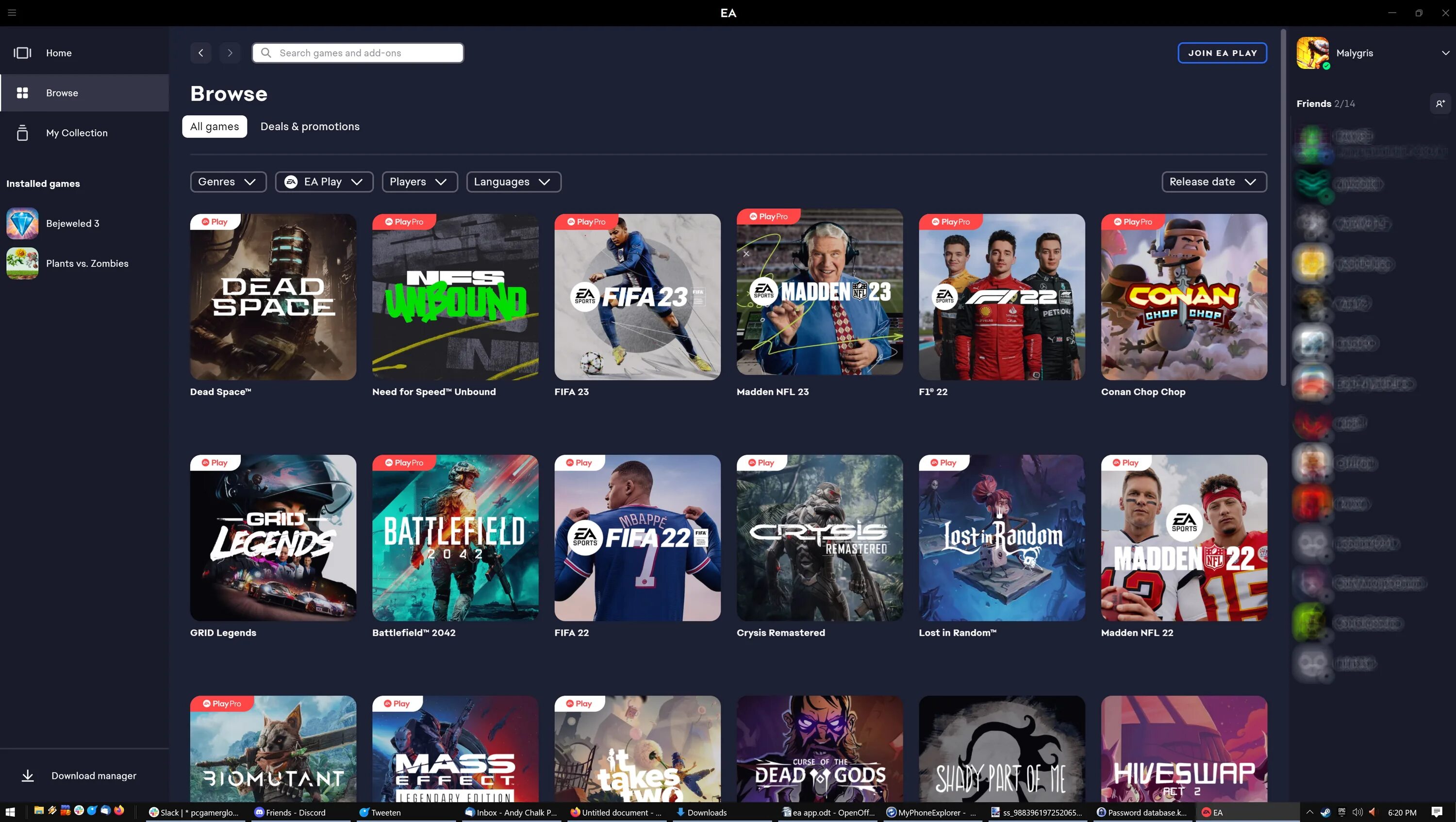The image size is (1456, 822).
Task: Click the Bejeweled 3 installed game icon
Action: coord(22,223)
